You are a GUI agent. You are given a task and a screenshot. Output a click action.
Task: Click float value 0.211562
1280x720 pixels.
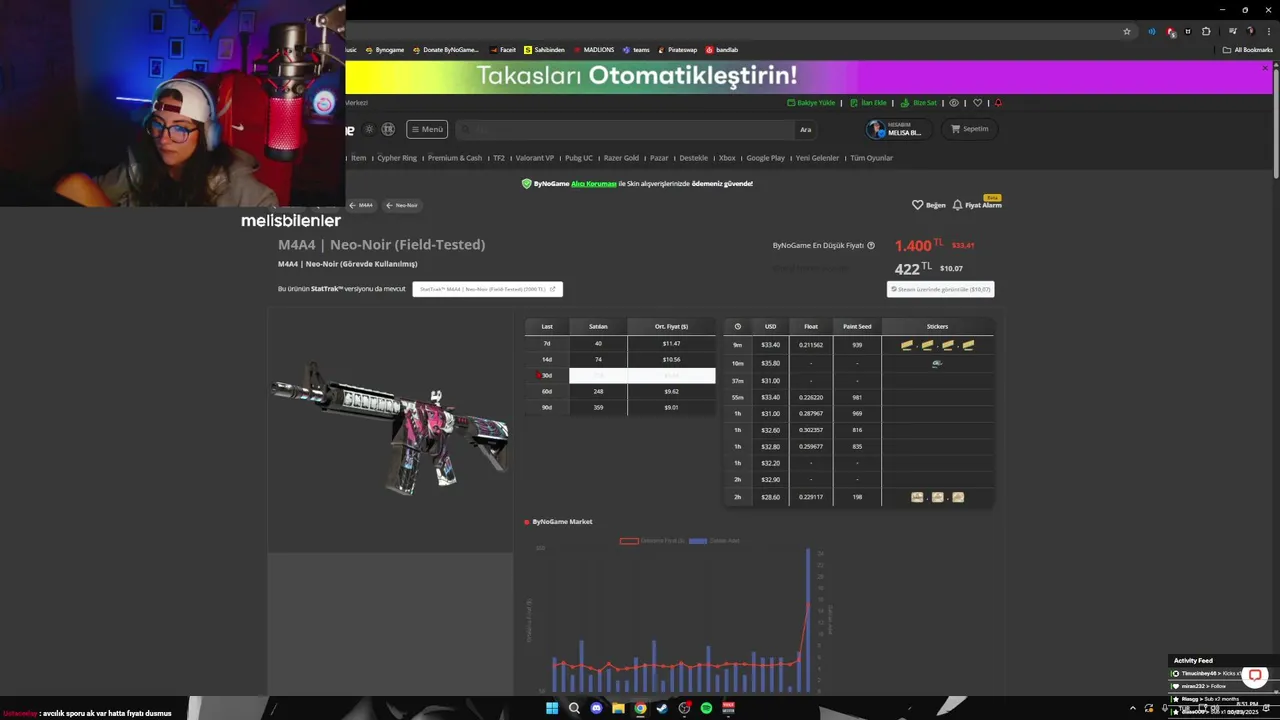click(811, 345)
